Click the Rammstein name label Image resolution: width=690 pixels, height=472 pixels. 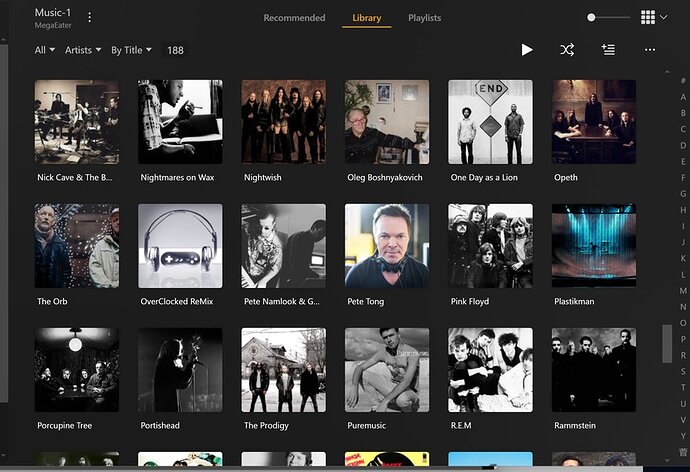[575, 426]
